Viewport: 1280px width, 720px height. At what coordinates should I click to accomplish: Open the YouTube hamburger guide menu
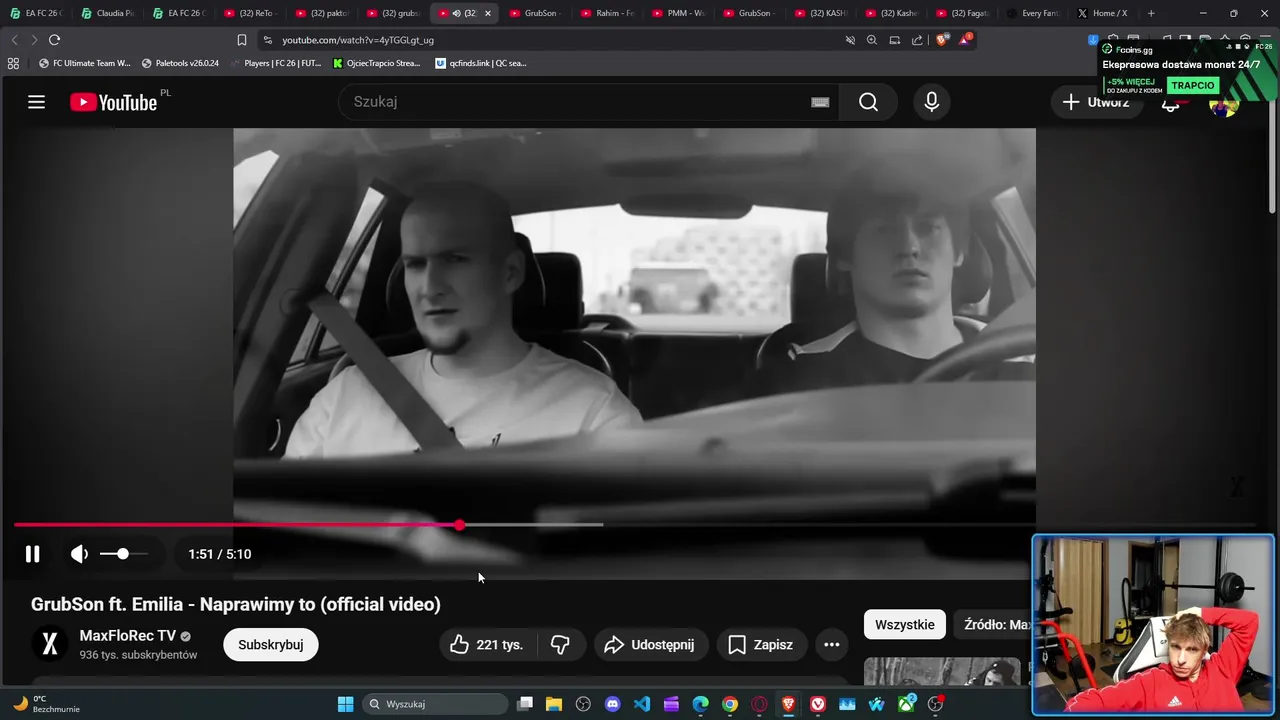36,102
